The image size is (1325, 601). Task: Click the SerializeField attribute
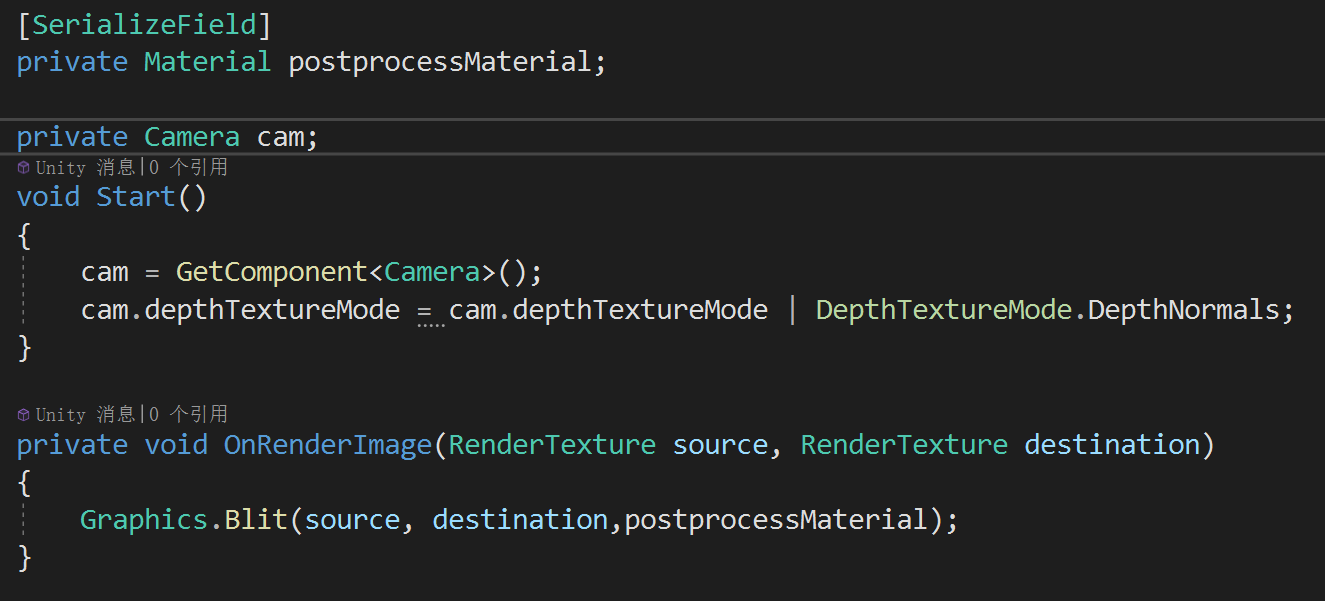point(144,25)
